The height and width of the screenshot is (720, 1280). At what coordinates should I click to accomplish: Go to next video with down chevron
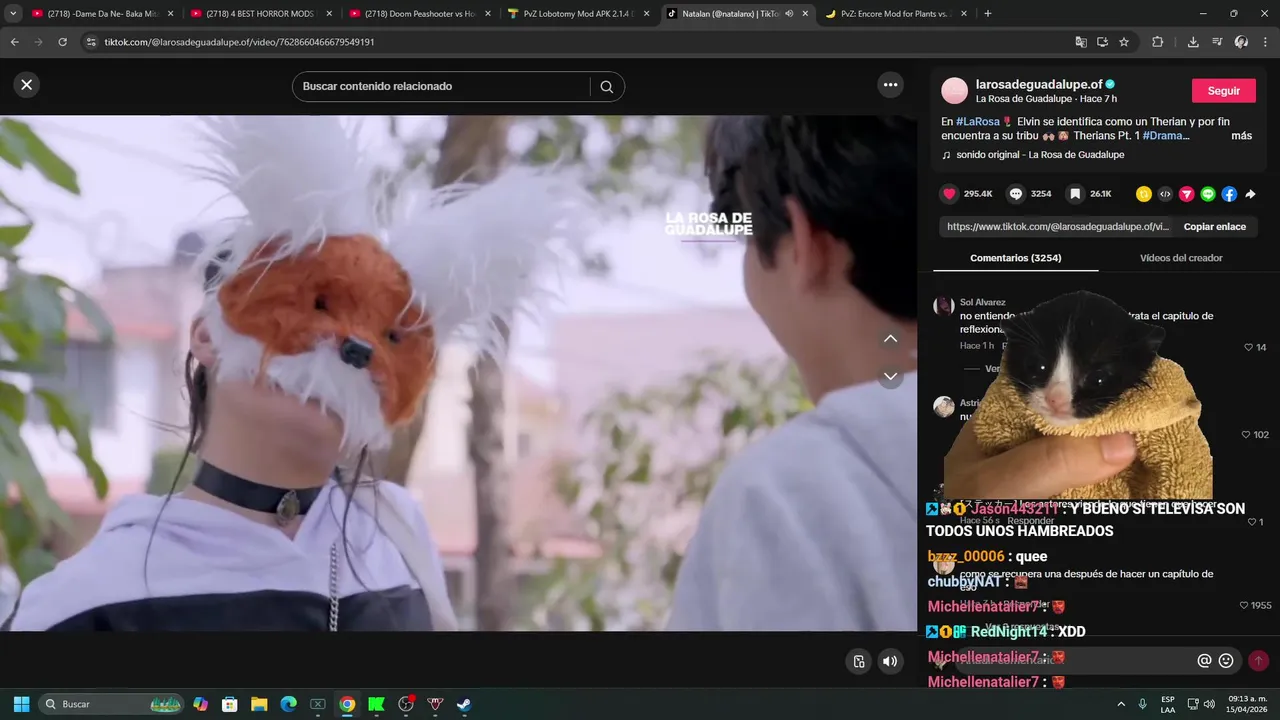[890, 377]
